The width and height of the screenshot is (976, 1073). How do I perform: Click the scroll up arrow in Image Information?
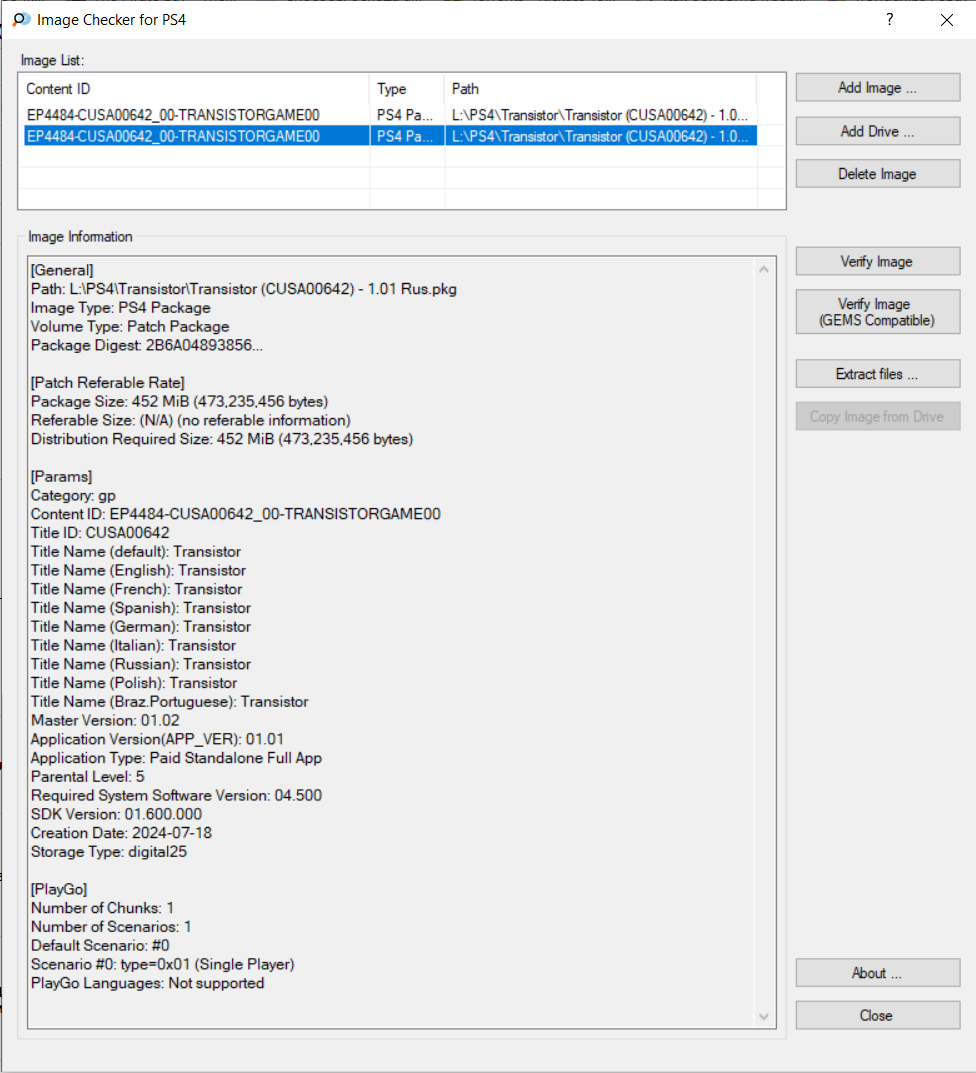(764, 270)
